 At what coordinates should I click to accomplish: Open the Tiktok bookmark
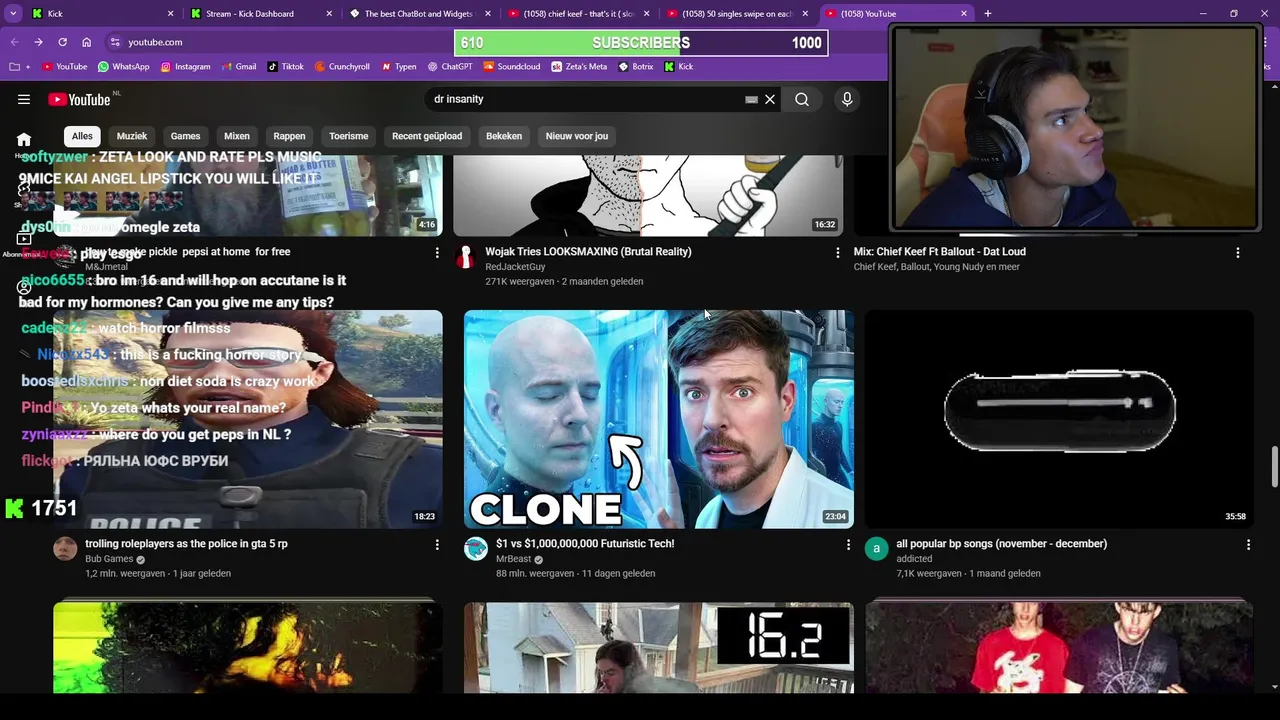(286, 67)
